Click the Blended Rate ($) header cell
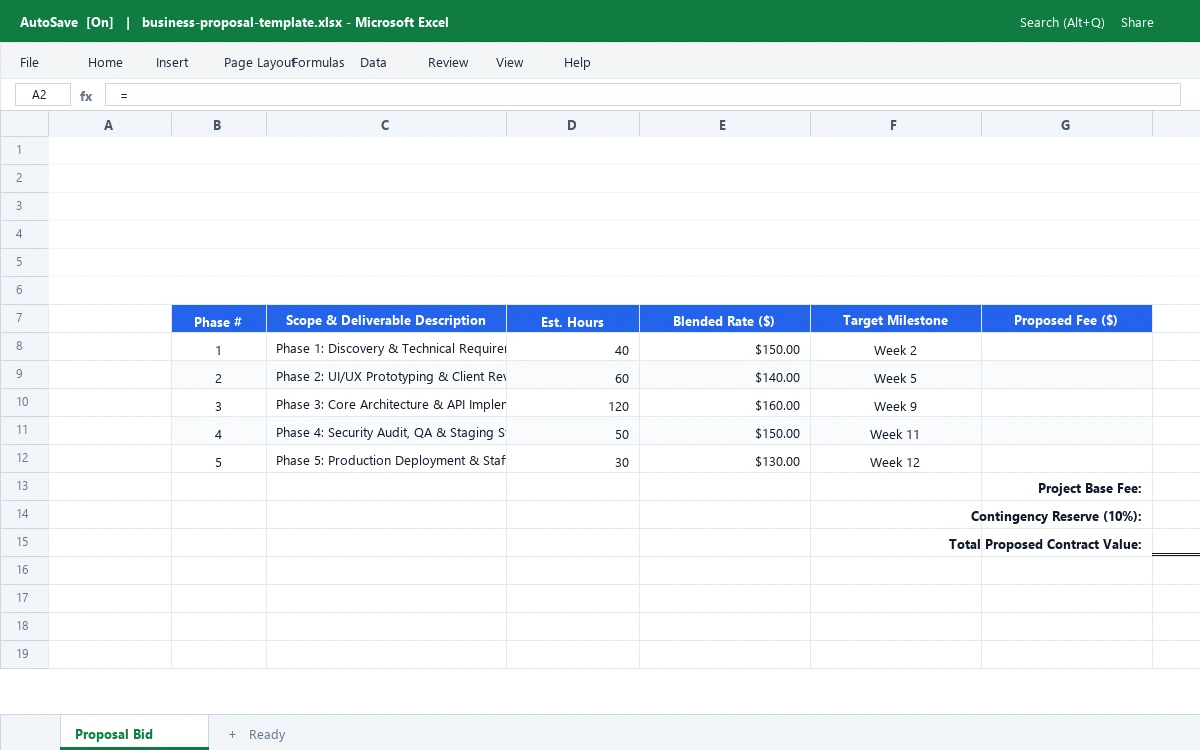This screenshot has height=750, width=1200. point(725,319)
